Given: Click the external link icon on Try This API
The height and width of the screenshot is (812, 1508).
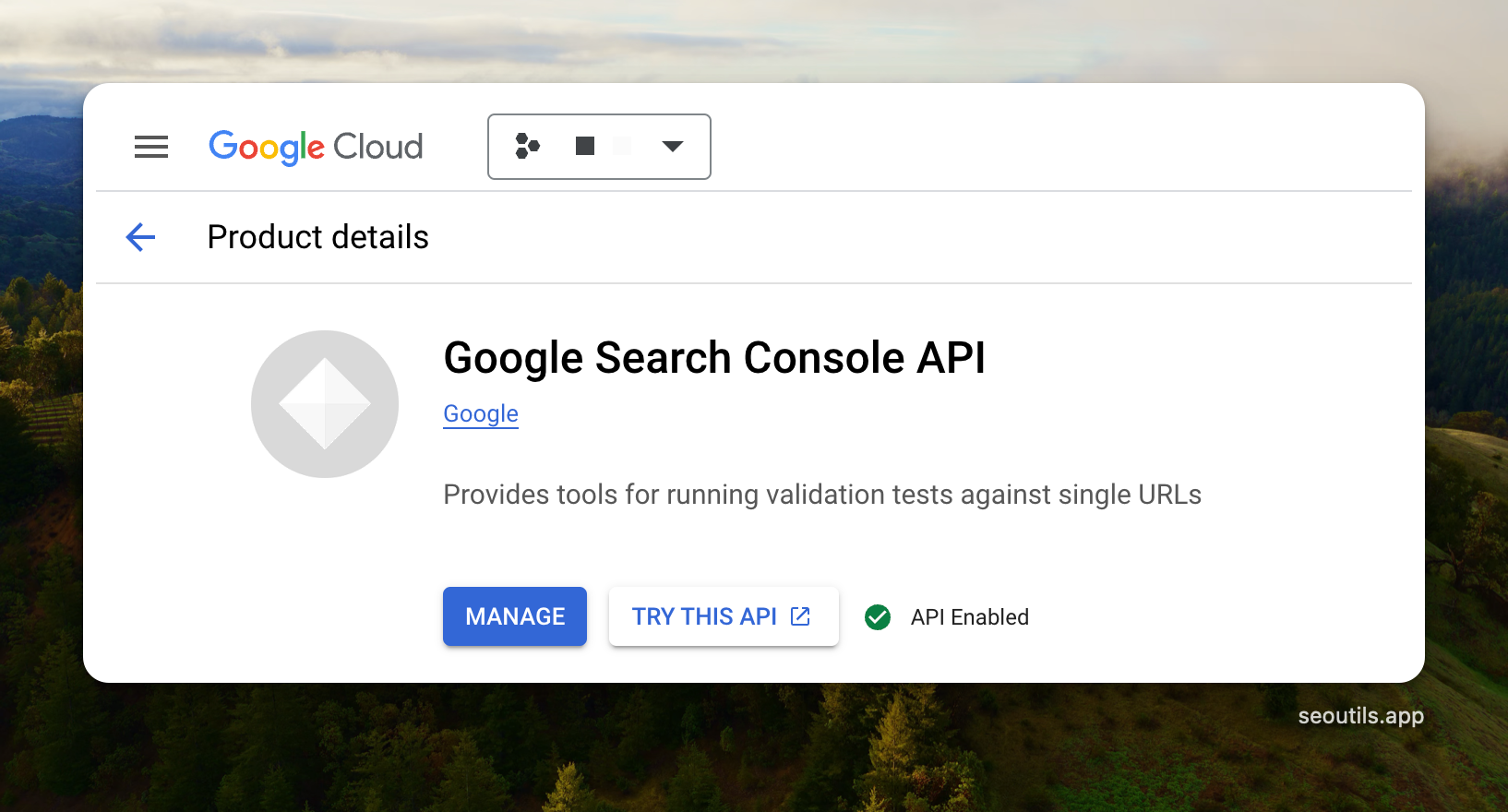Looking at the screenshot, I should (800, 616).
